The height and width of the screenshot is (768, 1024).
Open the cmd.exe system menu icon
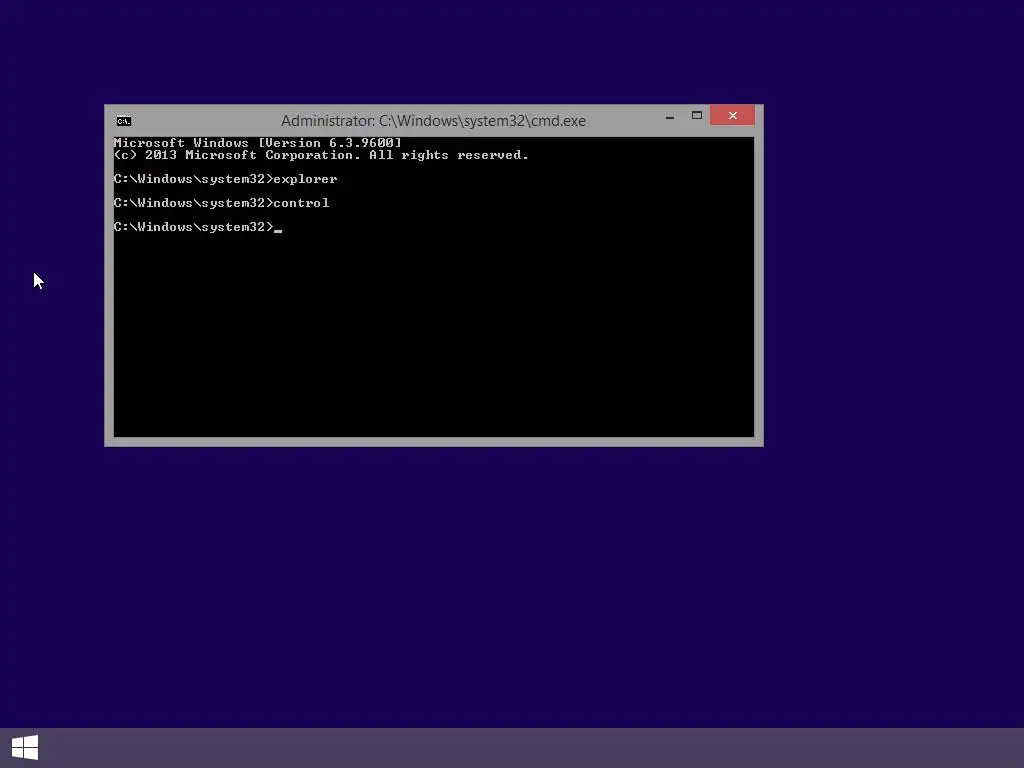(123, 121)
